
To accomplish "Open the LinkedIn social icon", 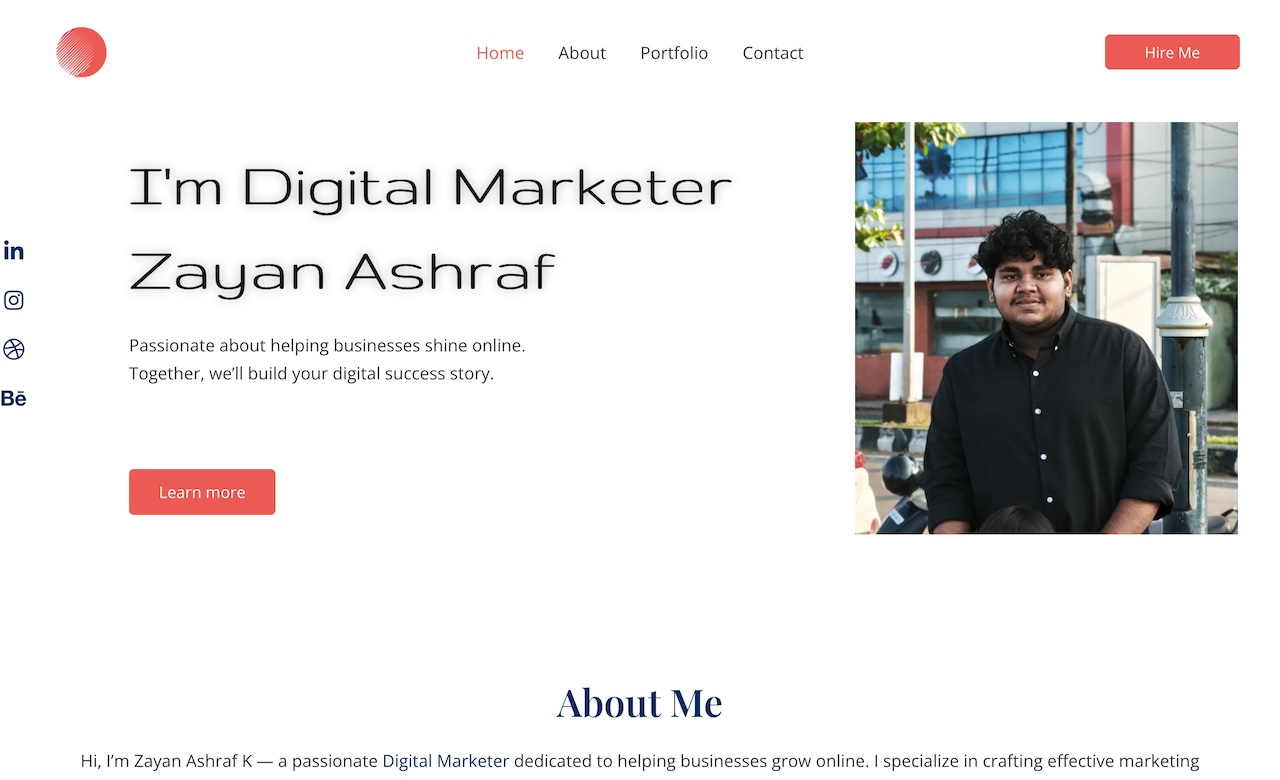I will click(13, 251).
